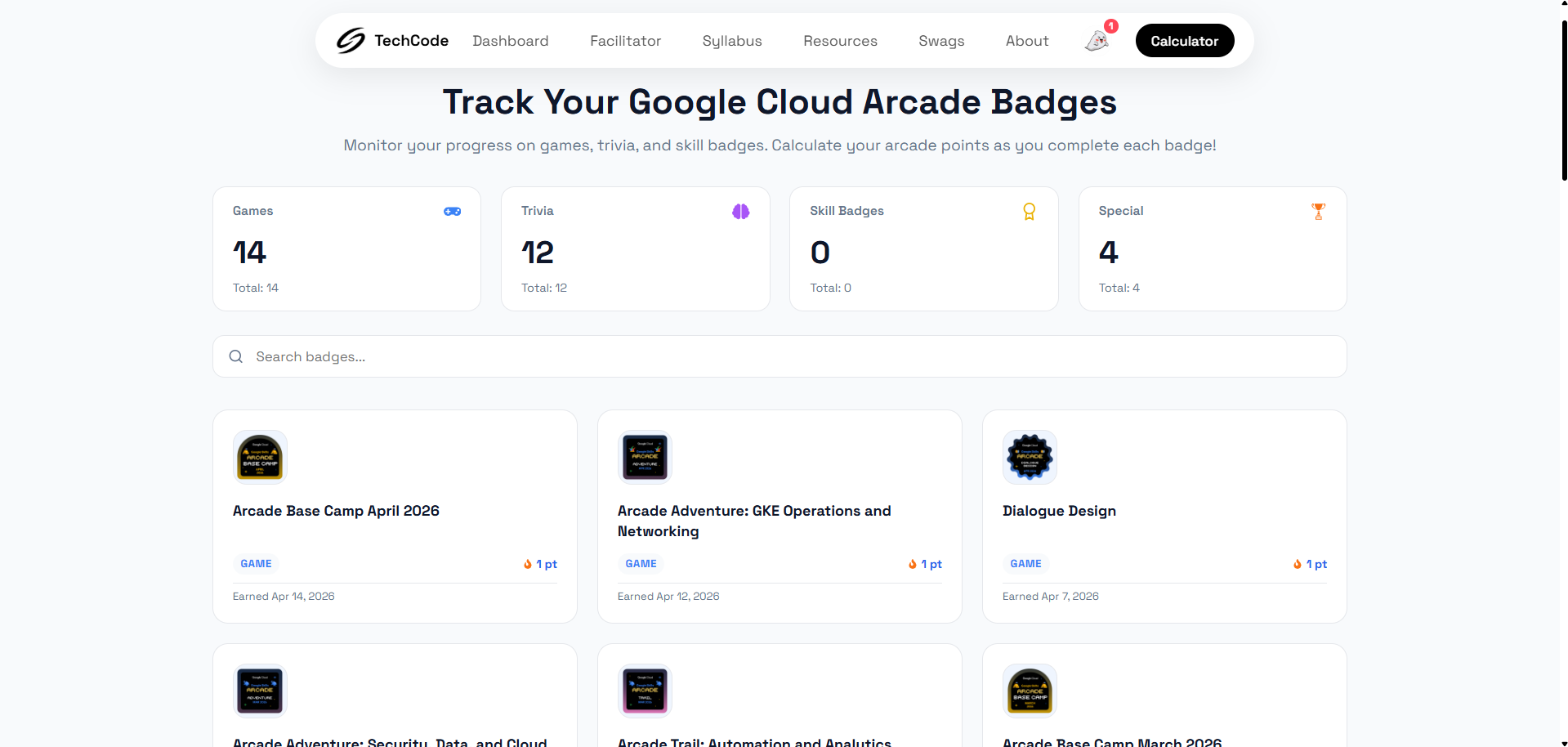
Task: Open the notification bell with badge 1
Action: coord(1096,40)
